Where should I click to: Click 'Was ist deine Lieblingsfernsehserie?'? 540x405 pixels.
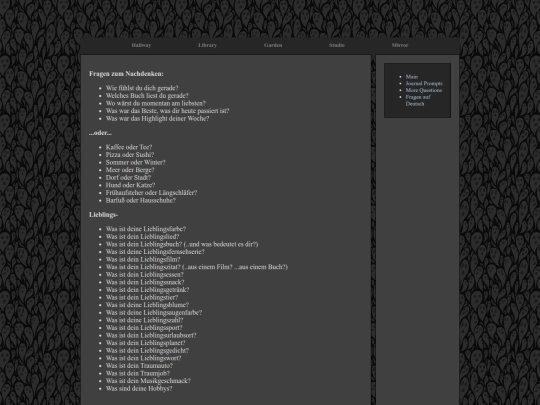coord(155,252)
